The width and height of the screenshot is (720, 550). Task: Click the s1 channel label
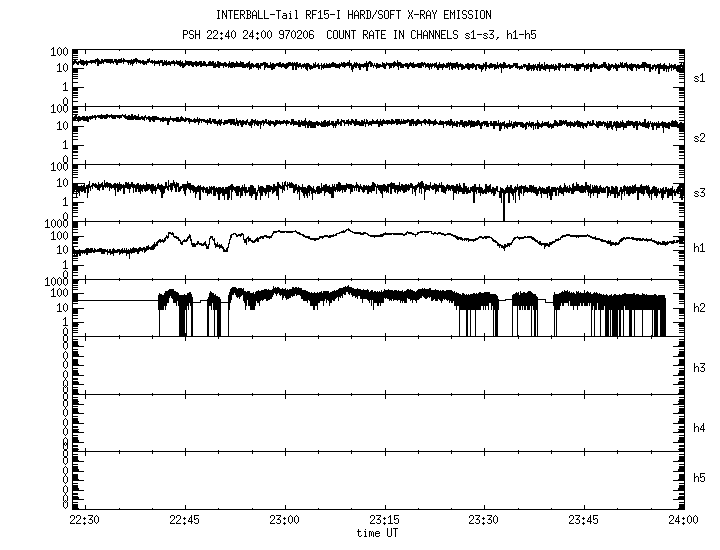click(700, 77)
